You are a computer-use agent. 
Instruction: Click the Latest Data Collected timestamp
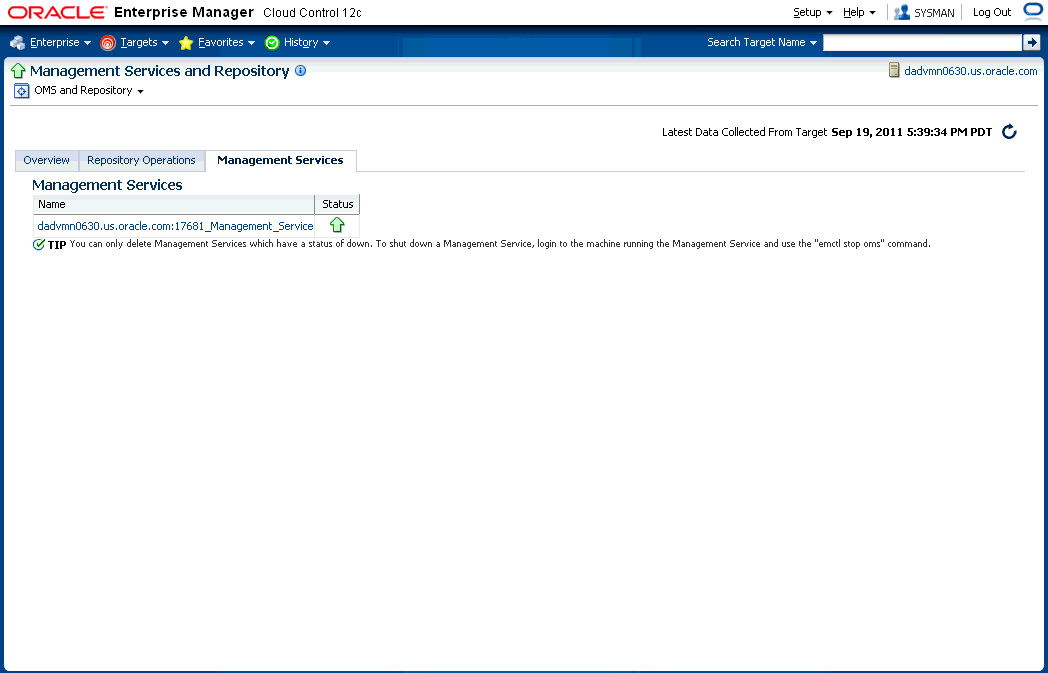pos(912,132)
